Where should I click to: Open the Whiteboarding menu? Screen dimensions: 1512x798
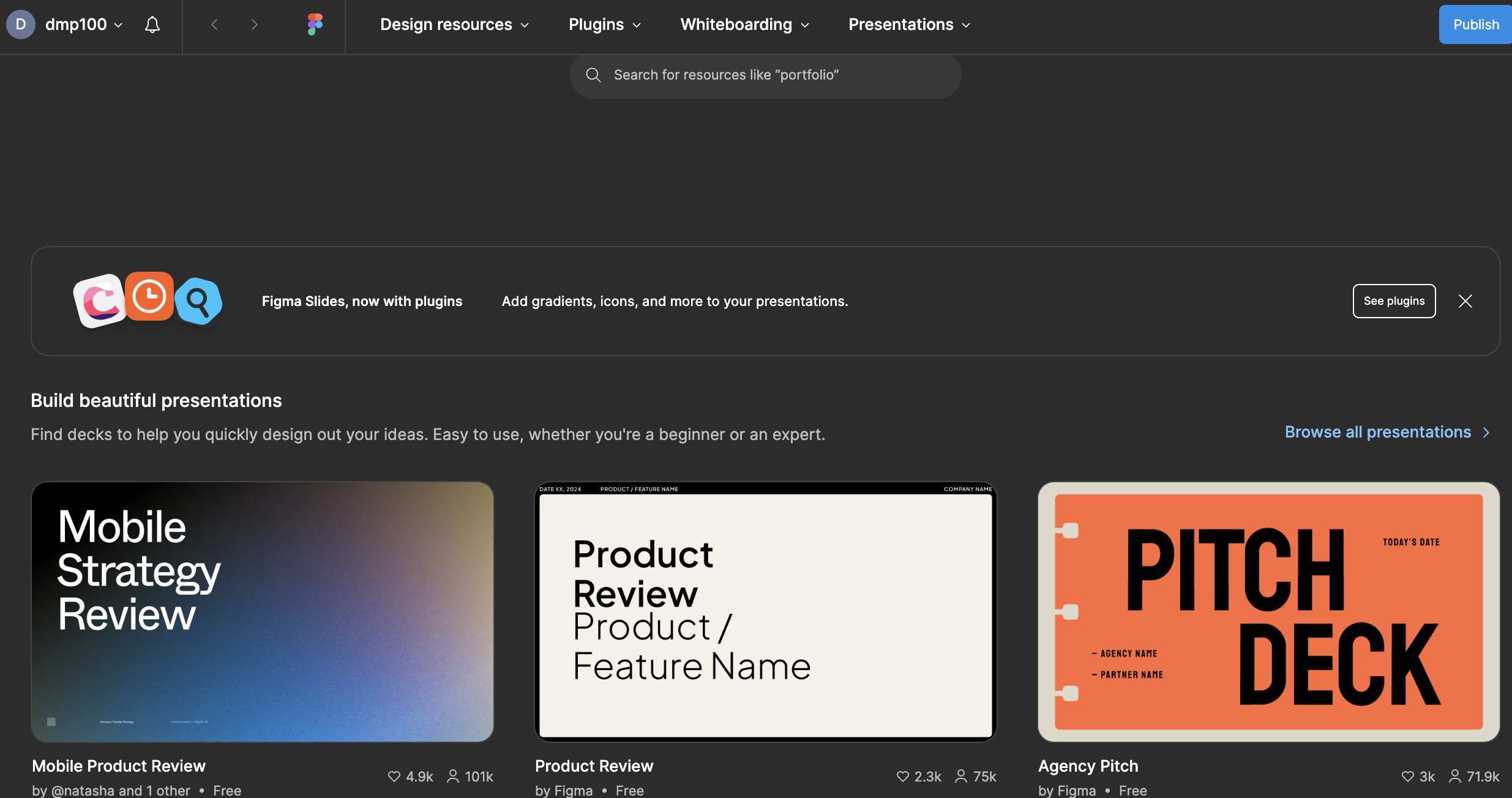(744, 24)
